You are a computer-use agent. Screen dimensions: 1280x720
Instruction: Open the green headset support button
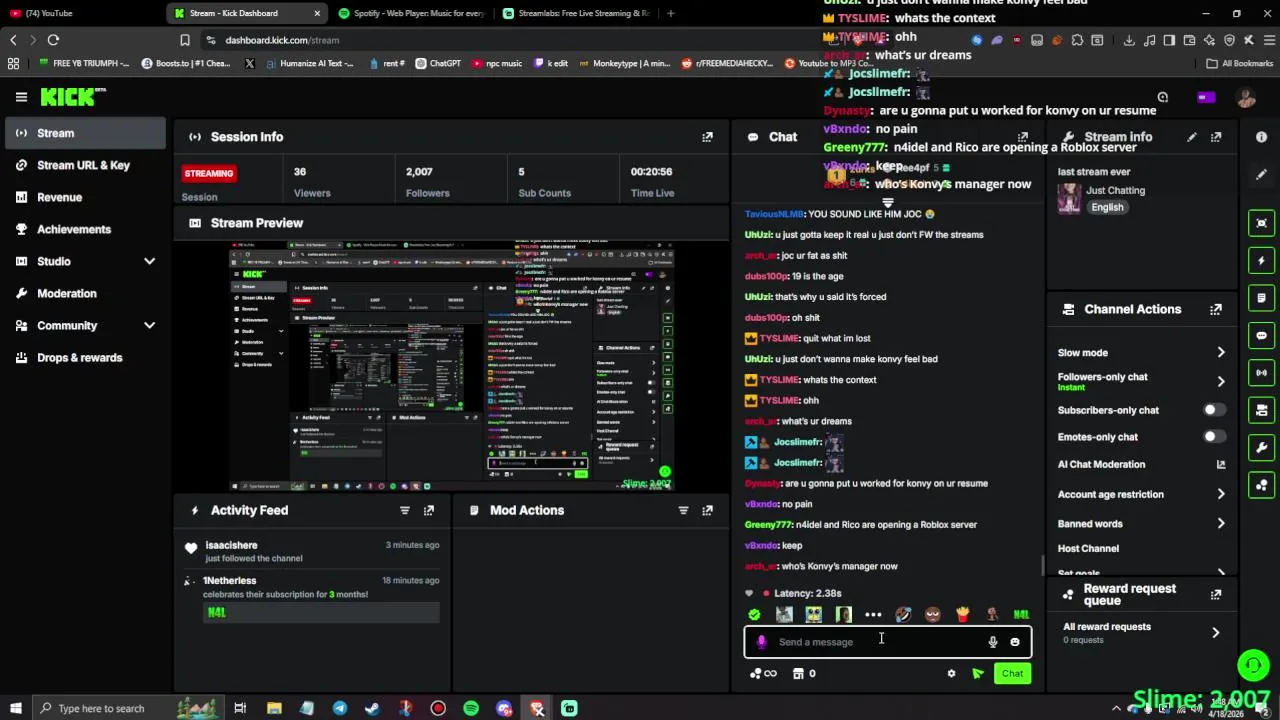click(1253, 664)
